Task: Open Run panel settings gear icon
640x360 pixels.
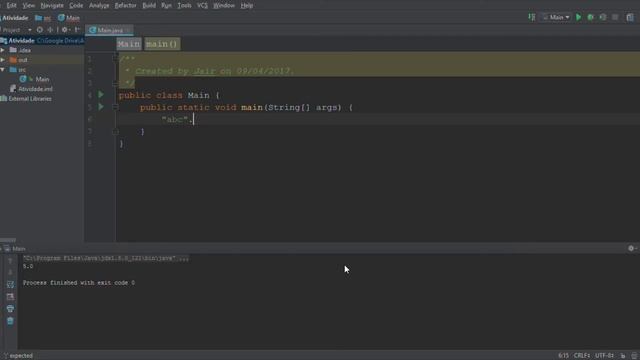Action: tap(631, 248)
